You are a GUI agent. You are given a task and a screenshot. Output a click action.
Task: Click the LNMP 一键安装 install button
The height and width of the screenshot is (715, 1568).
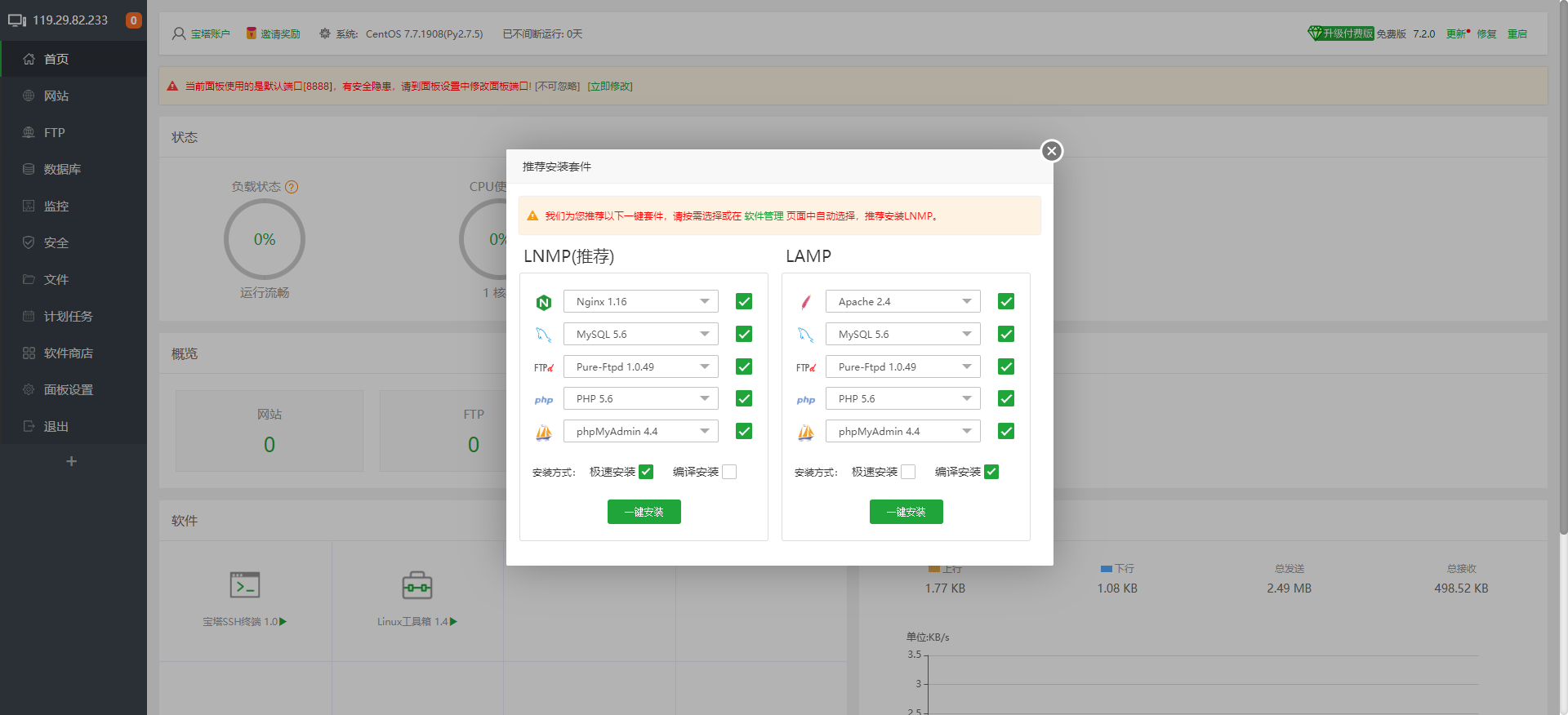pos(644,512)
